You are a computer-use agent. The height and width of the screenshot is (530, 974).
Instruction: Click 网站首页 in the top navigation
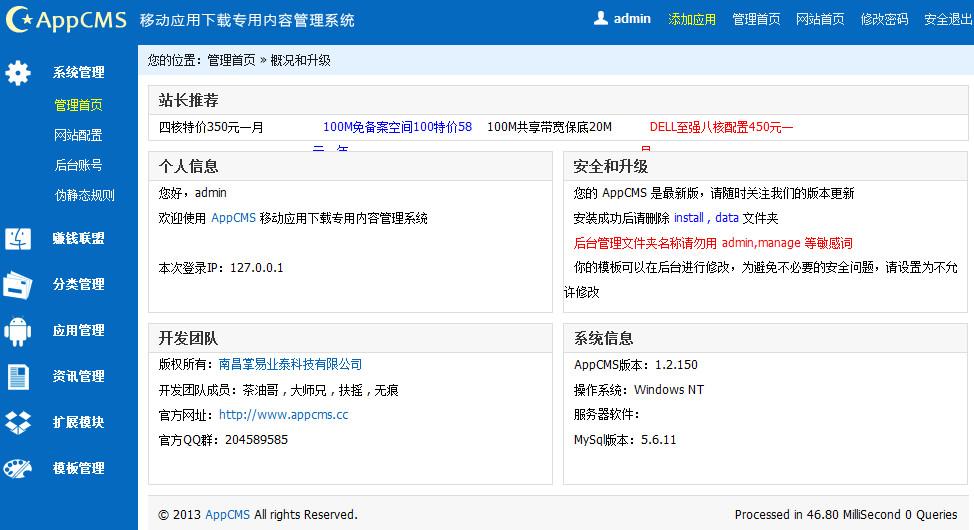click(x=820, y=19)
